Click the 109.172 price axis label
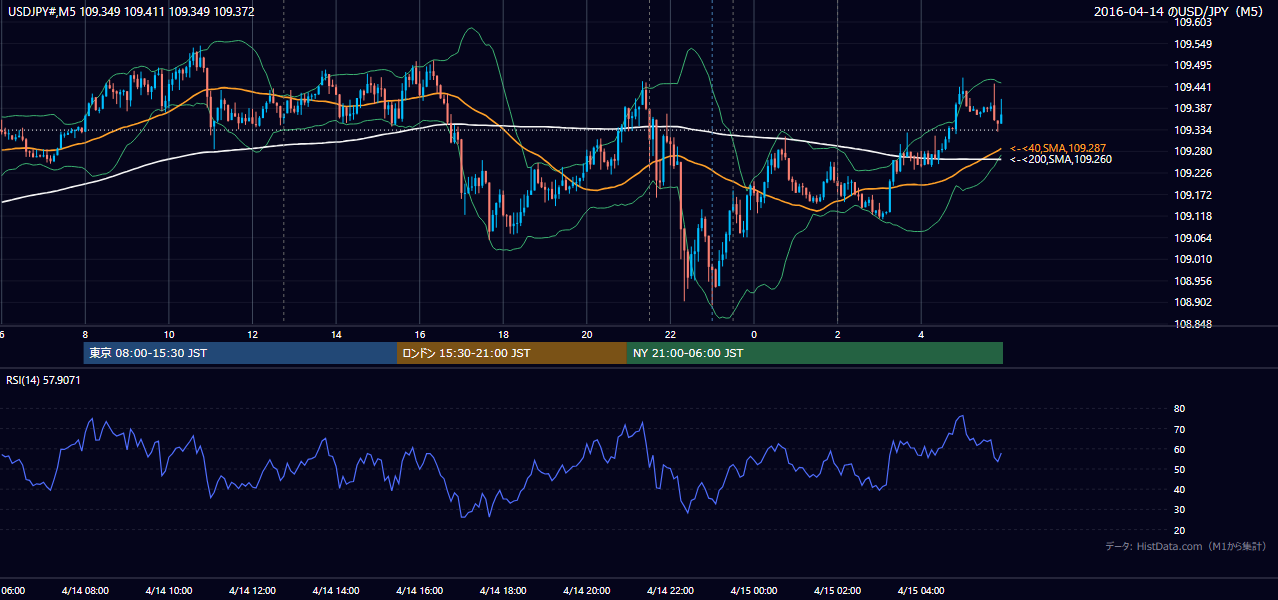Screen dimensions: 1278x600 click(x=1193, y=195)
